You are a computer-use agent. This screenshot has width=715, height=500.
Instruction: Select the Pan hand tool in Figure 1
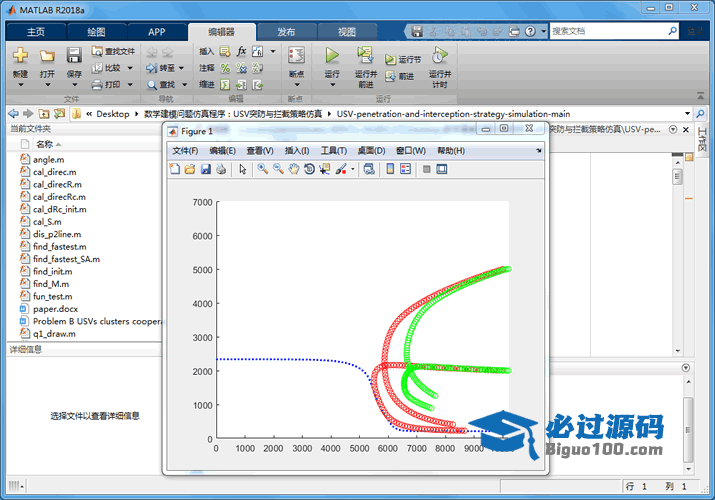294,170
